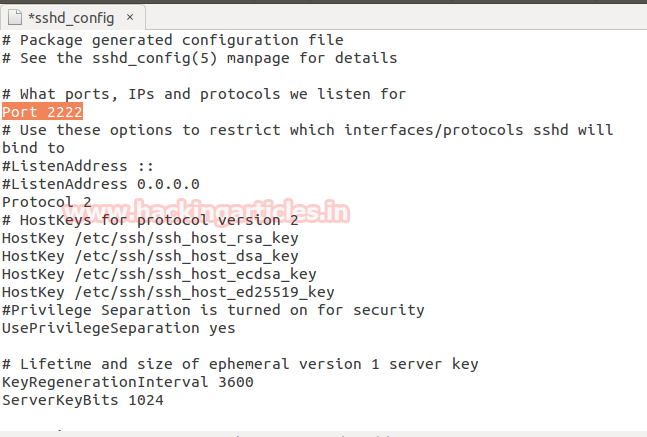Click the What ports, IPs comment line
Screen dimensions: 647x437
click(x=204, y=94)
